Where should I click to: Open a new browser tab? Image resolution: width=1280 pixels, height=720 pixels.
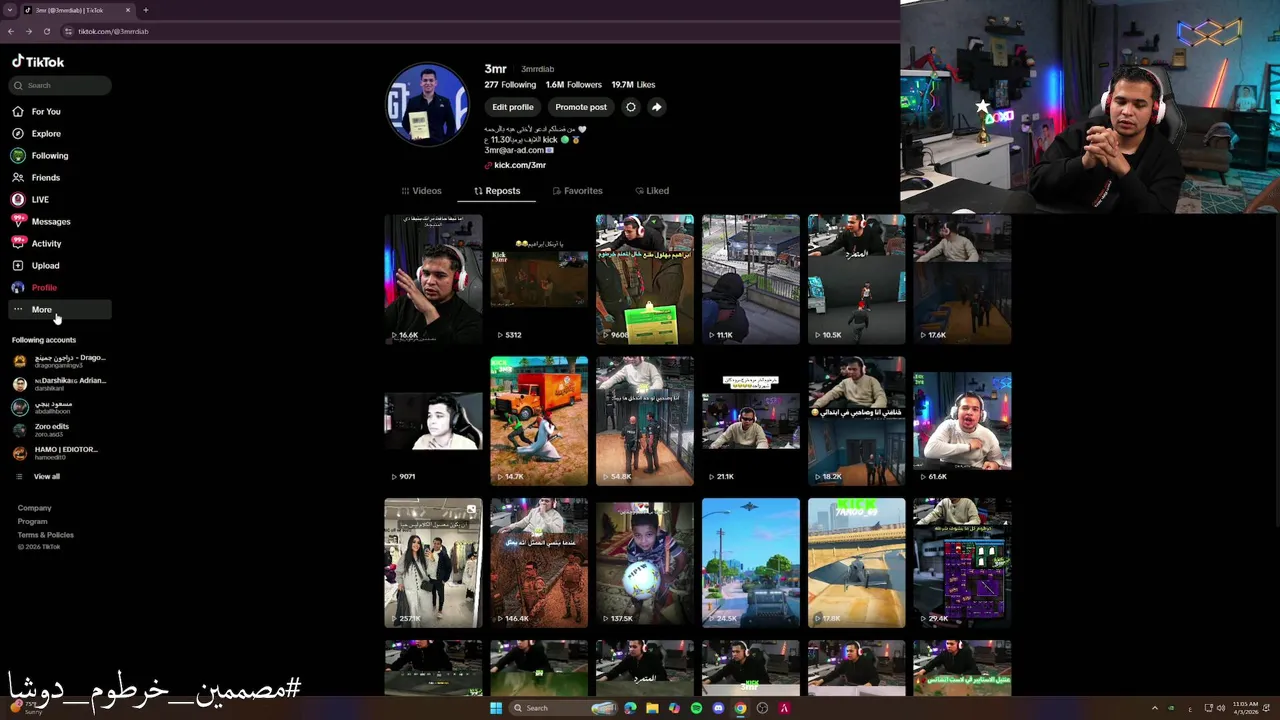146,10
